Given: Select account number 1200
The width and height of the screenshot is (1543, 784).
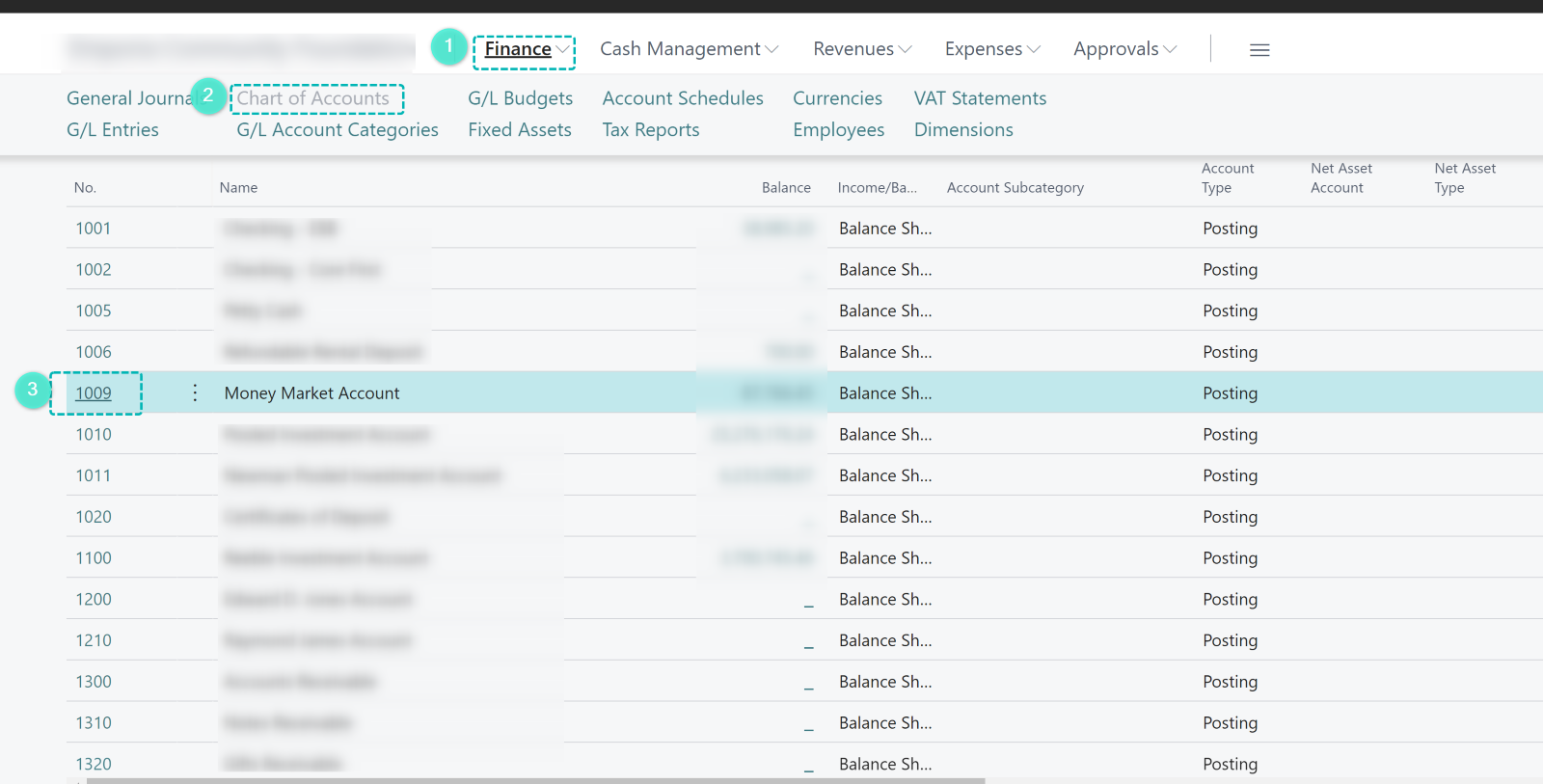Looking at the screenshot, I should click(94, 599).
